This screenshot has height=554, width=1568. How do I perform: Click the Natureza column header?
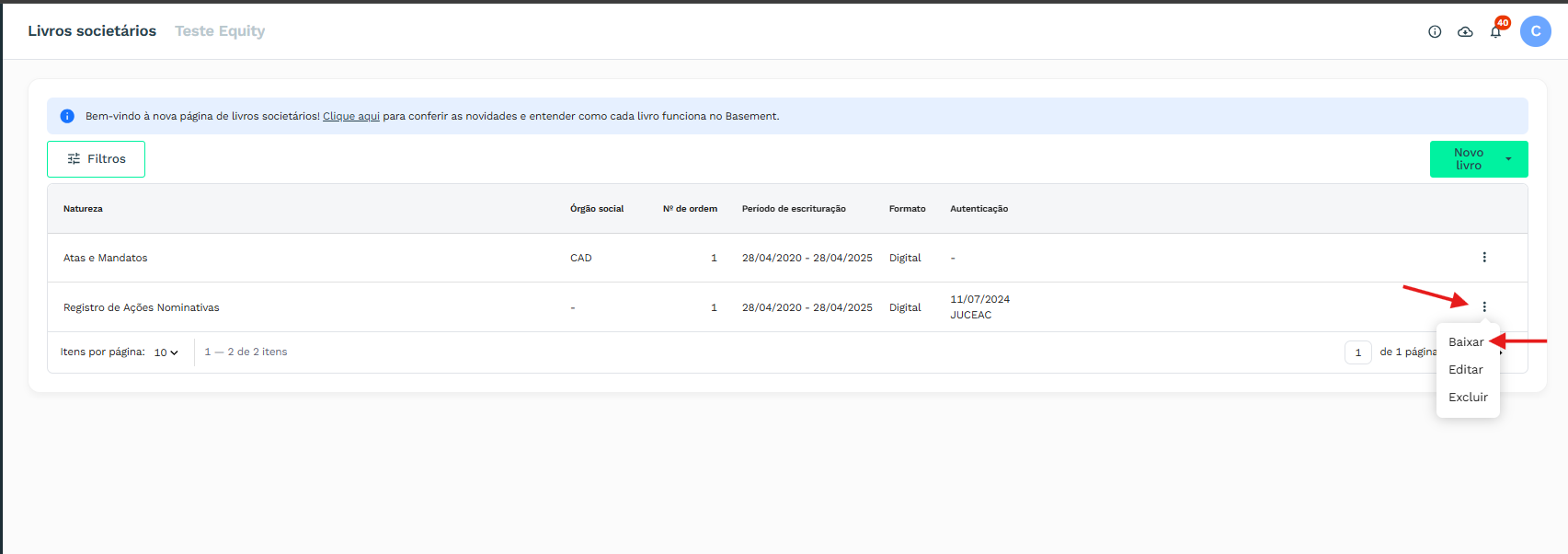pos(83,209)
